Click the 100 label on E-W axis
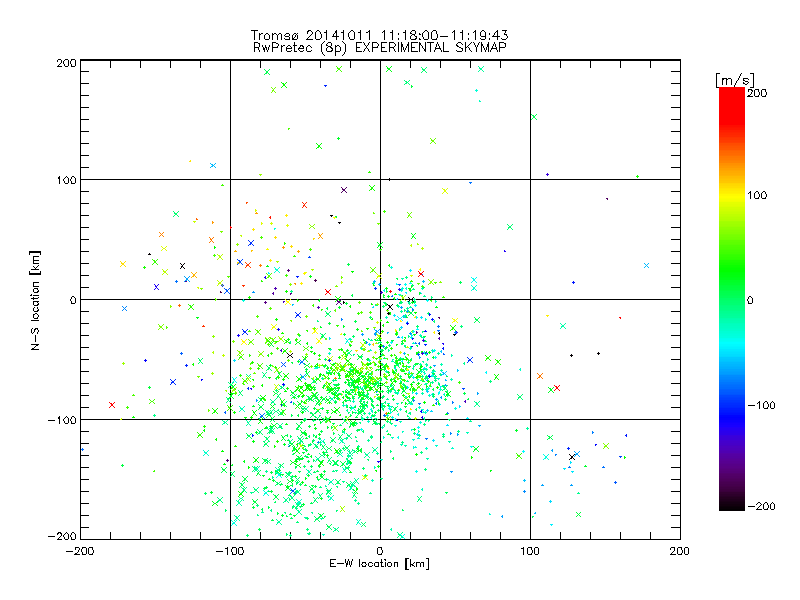This screenshot has height=600, width=800. [530, 551]
